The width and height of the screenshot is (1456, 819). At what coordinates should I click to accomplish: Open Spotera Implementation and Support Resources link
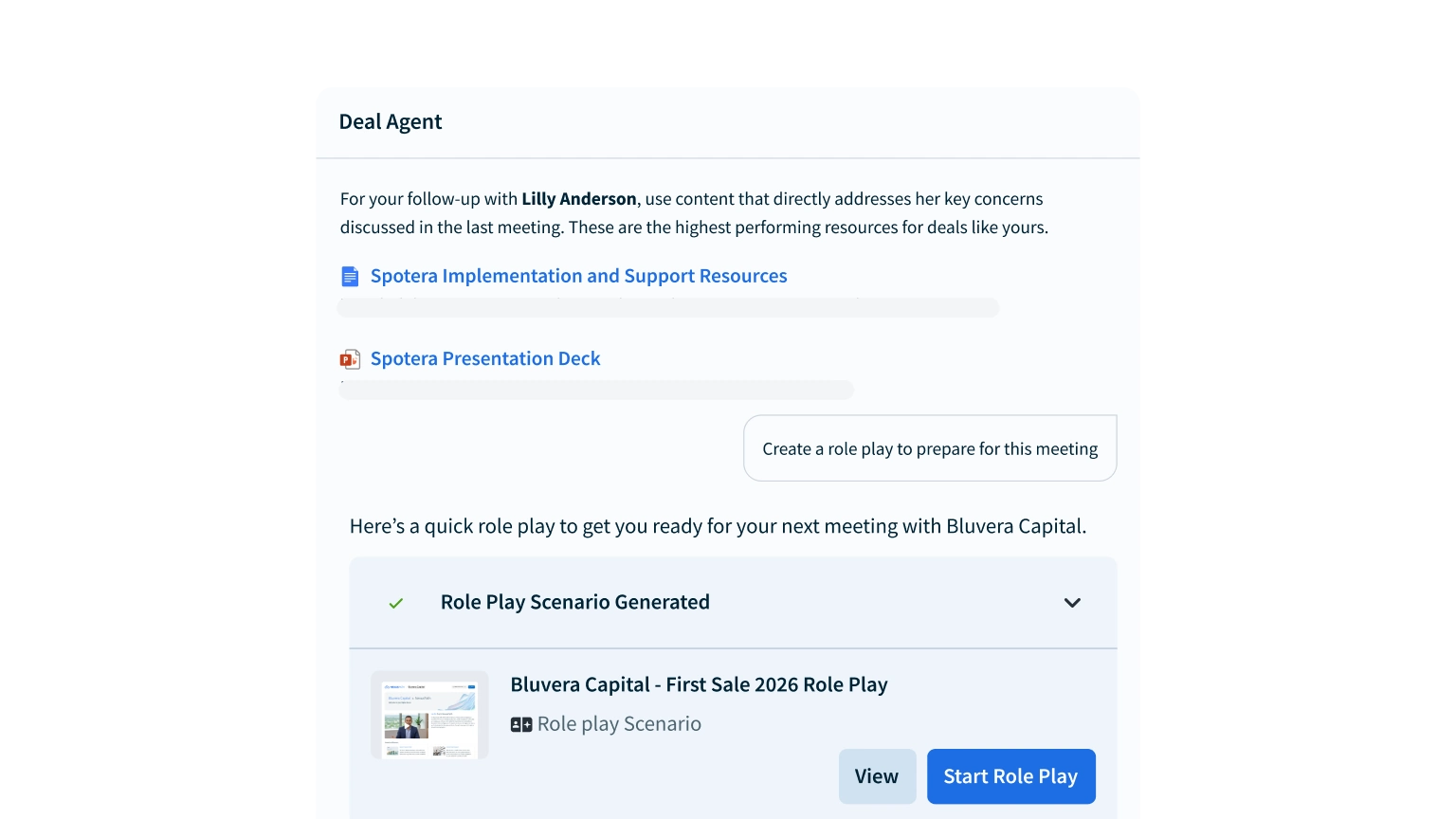click(578, 276)
